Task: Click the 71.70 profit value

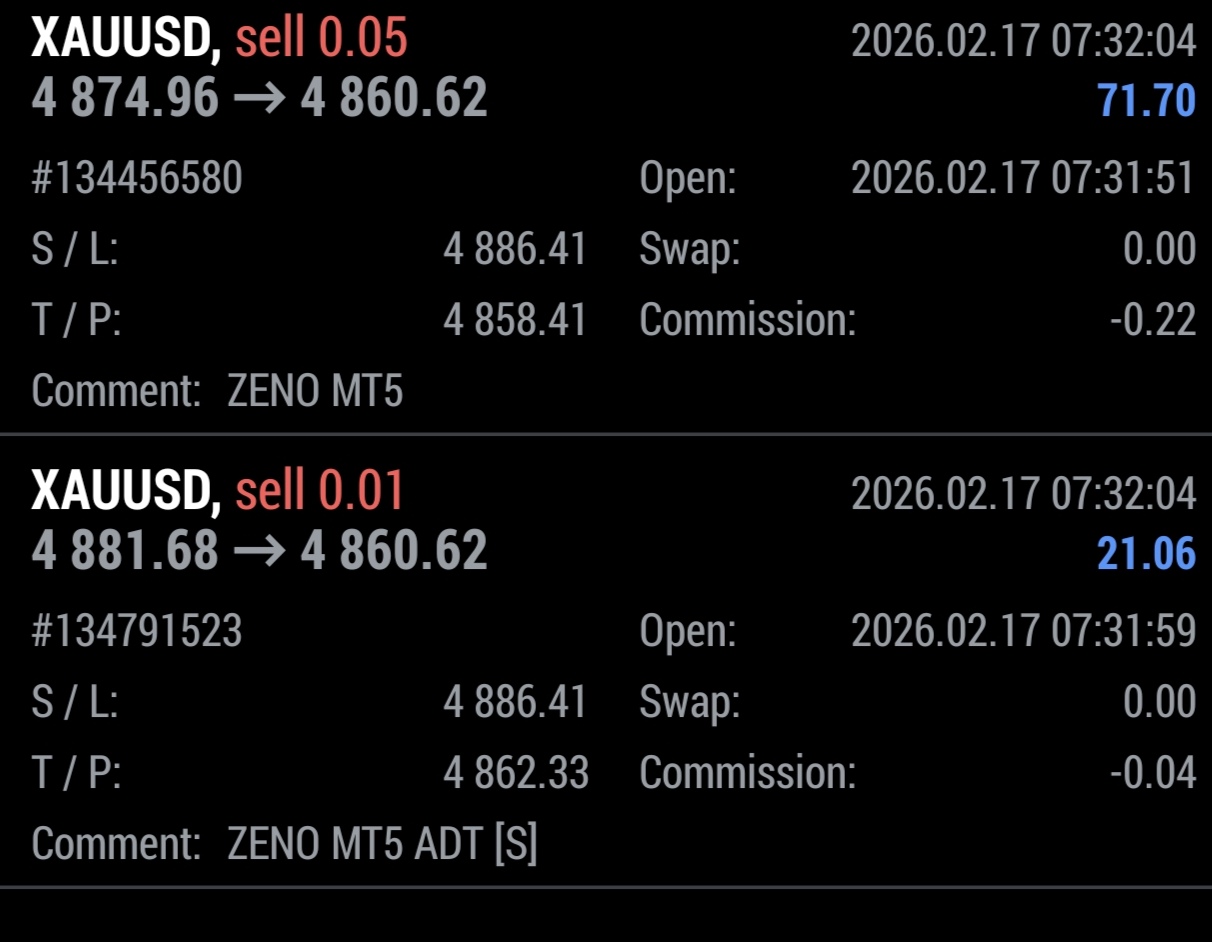Action: click(1146, 101)
